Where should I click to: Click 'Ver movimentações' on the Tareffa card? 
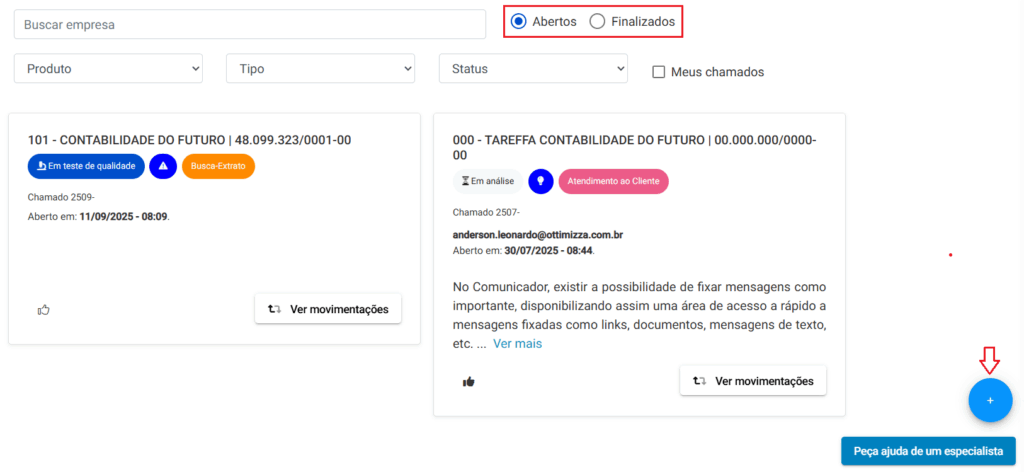coord(753,380)
